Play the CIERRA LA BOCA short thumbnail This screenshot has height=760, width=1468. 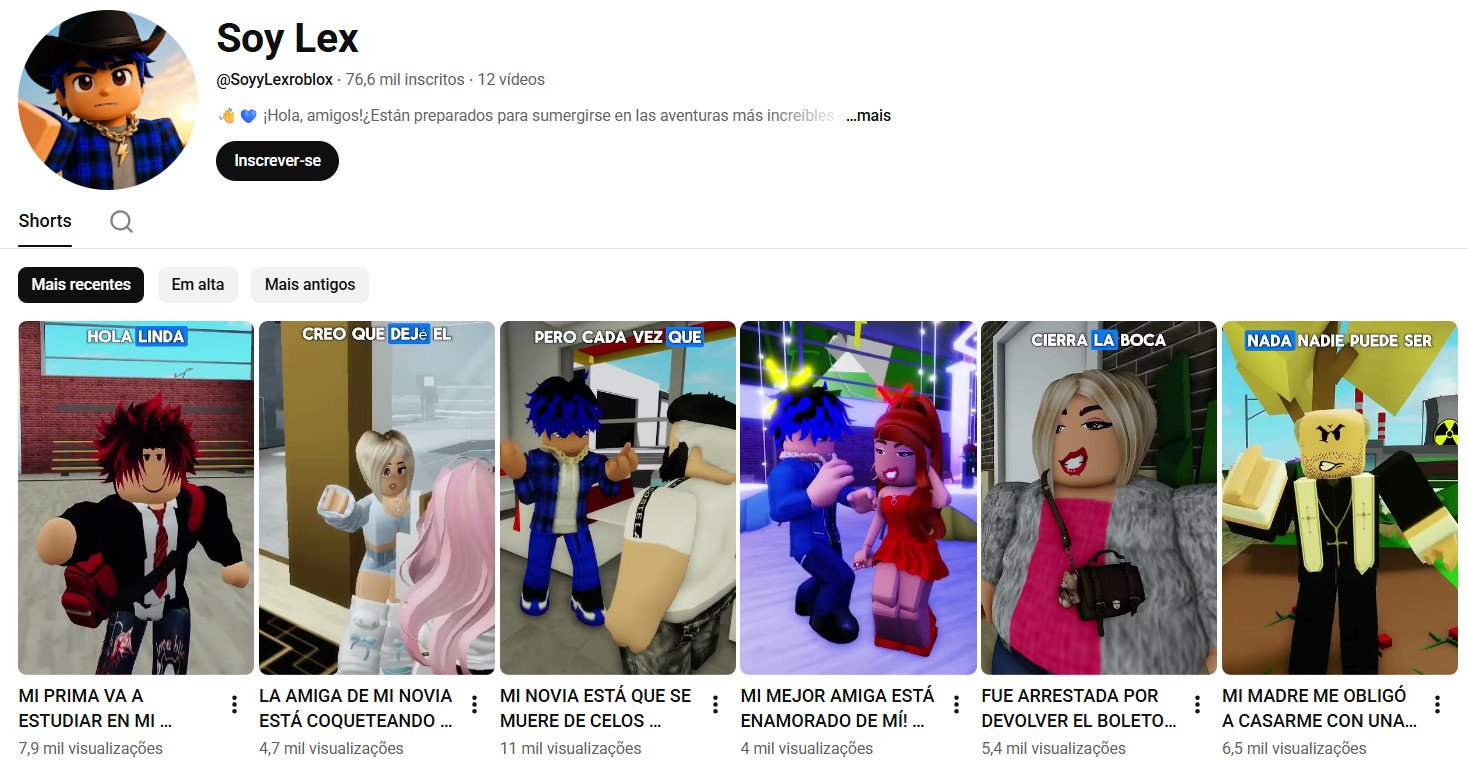pos(1099,497)
